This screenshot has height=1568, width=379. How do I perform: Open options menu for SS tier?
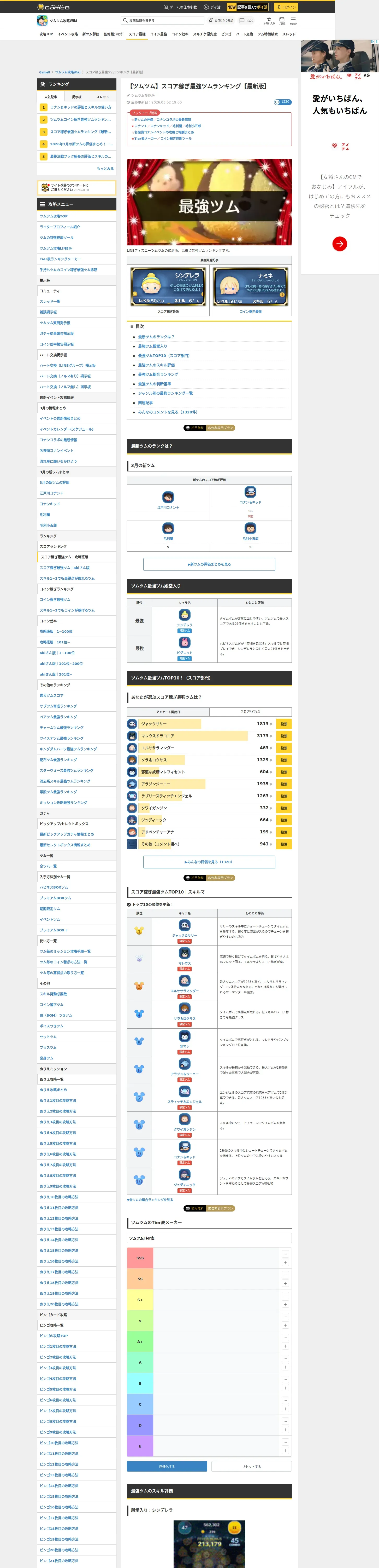(285, 1275)
